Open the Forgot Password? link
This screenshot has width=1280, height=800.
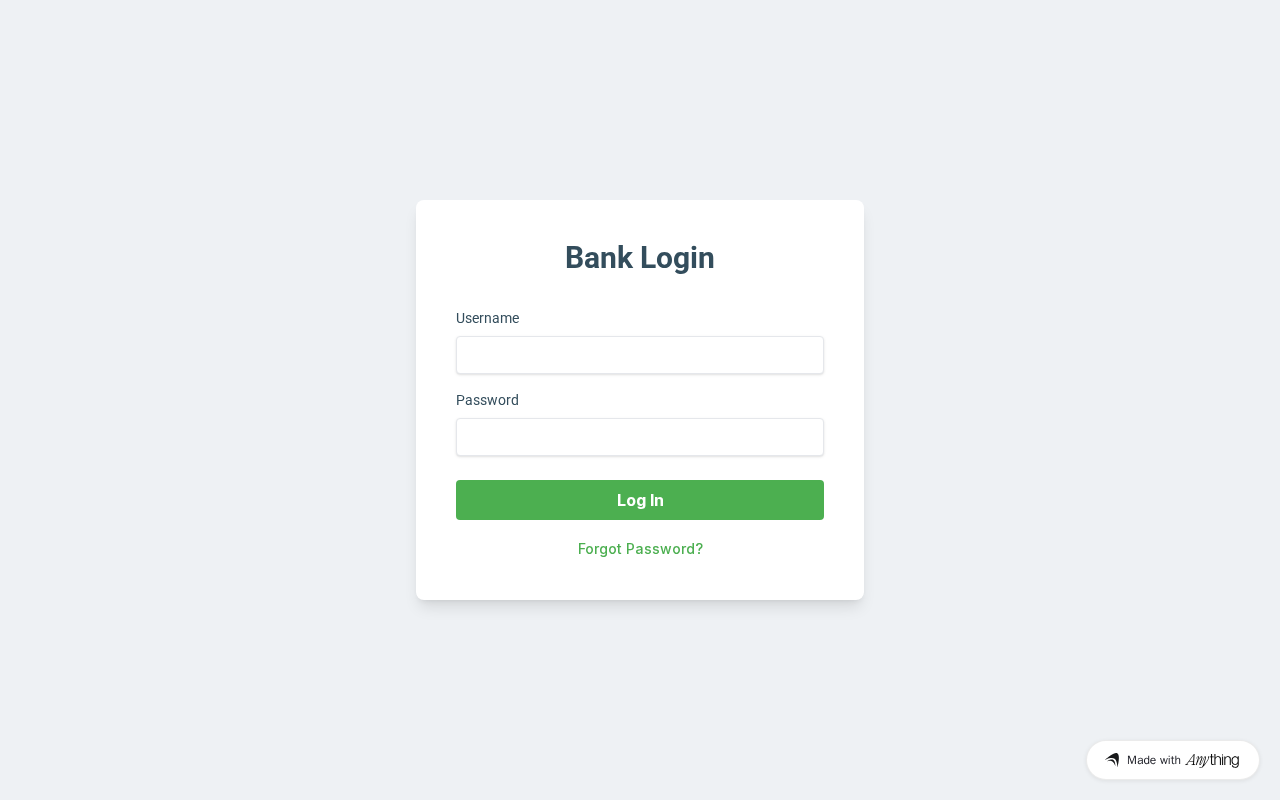pyautogui.click(x=640, y=549)
